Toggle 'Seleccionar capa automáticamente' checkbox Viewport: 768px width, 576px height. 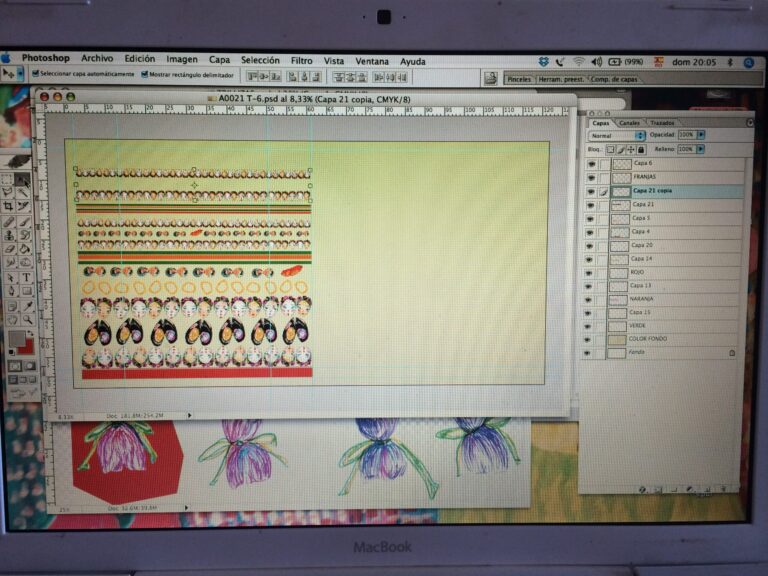[36, 74]
